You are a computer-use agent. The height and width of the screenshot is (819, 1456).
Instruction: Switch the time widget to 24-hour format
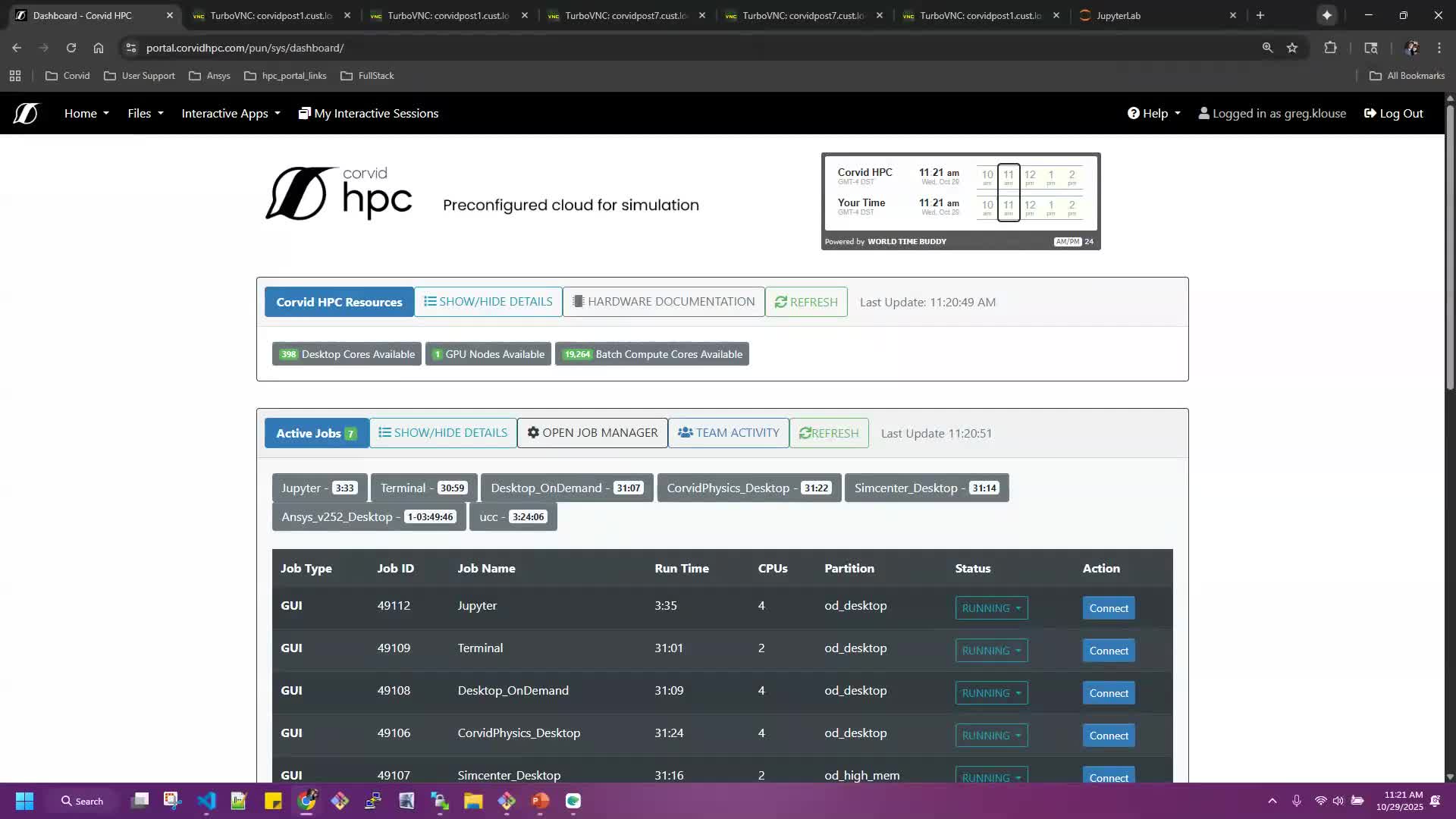(1089, 242)
